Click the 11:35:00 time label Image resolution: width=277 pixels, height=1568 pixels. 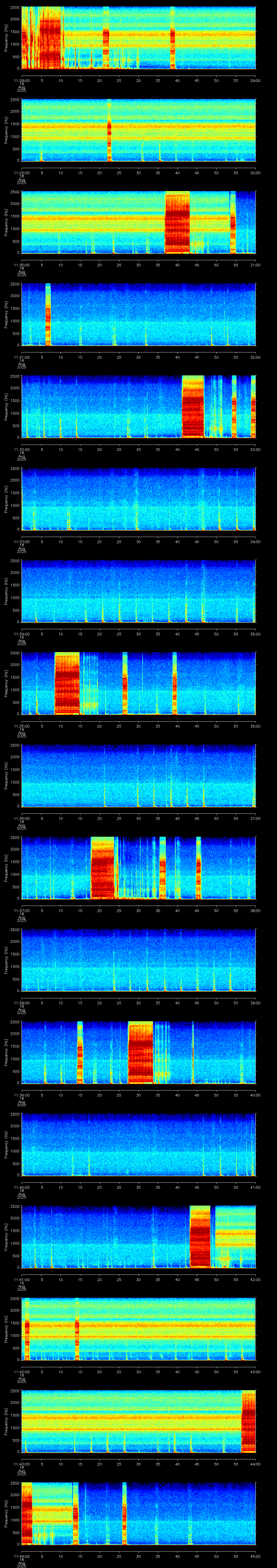pos(21,726)
